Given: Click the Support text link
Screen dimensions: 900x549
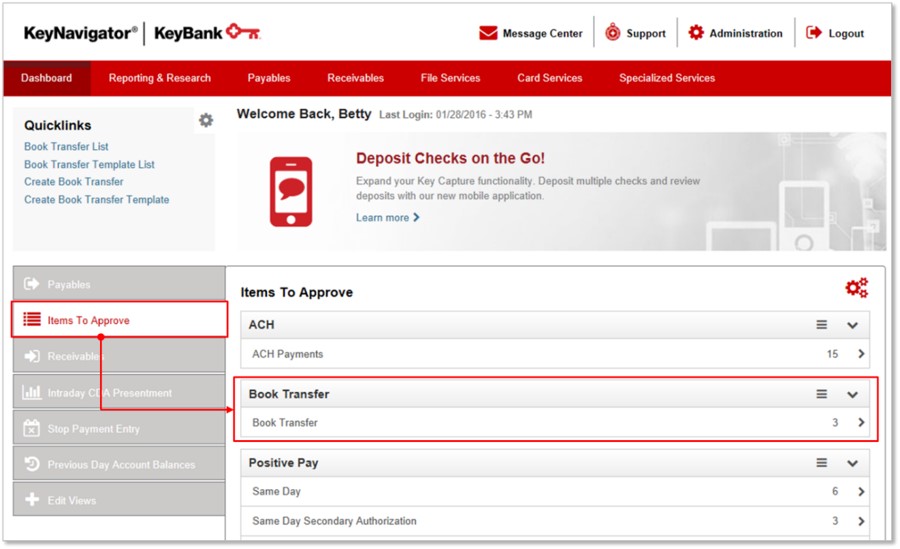Looking at the screenshot, I should coord(646,33).
